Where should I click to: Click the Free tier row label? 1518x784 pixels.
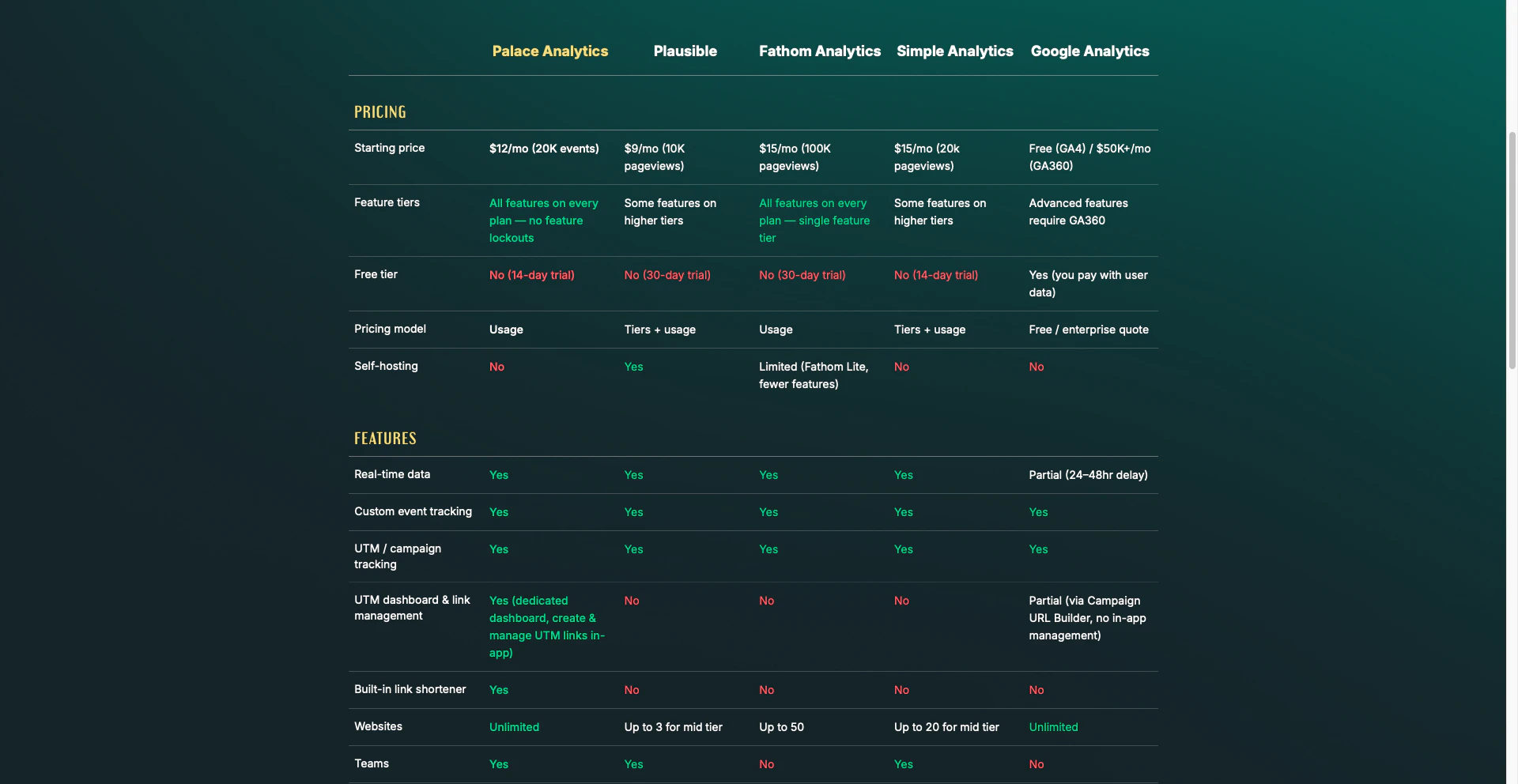(376, 274)
